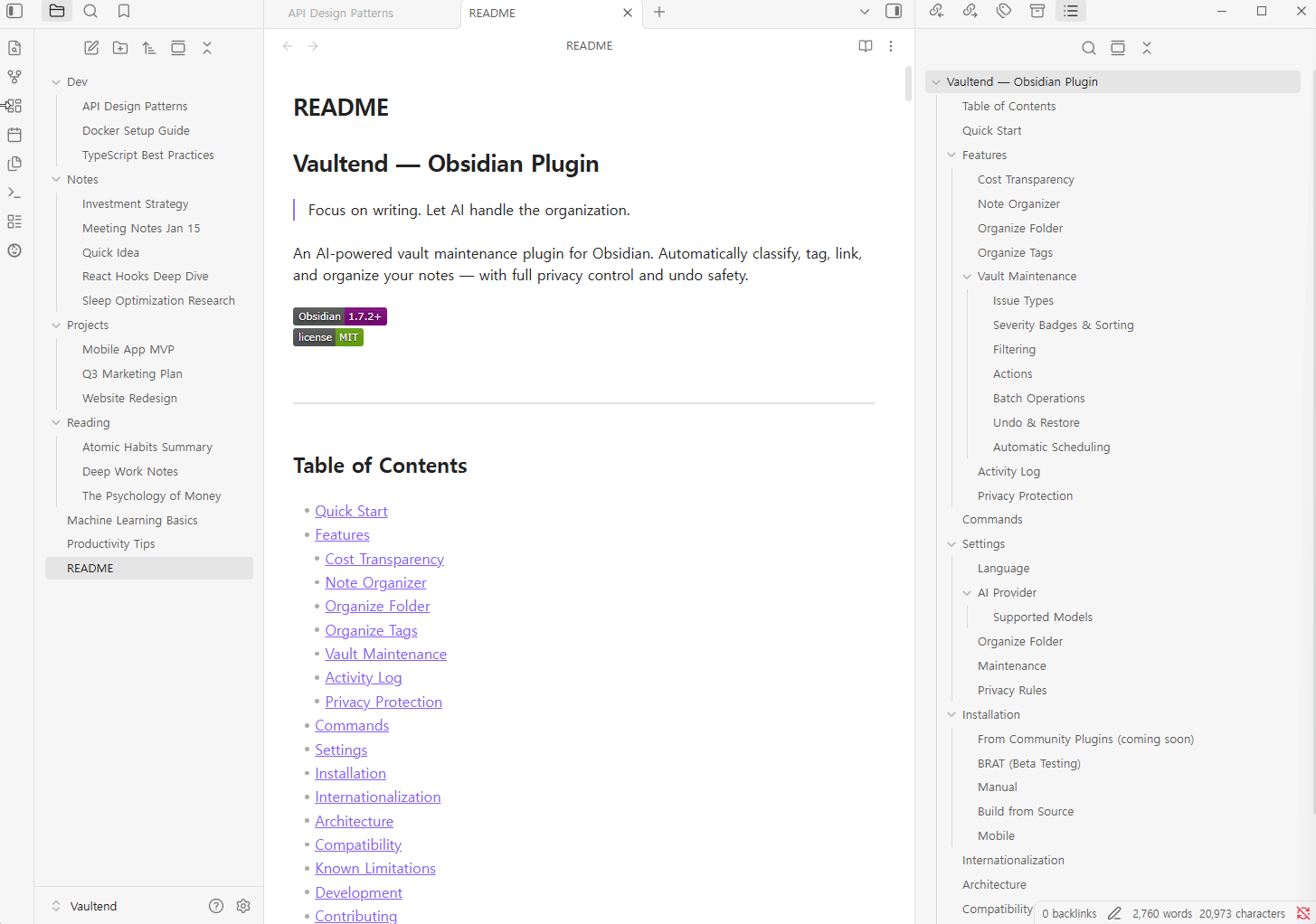1316x924 pixels.
Task: Show the outline pane list icon
Action: [1071, 11]
